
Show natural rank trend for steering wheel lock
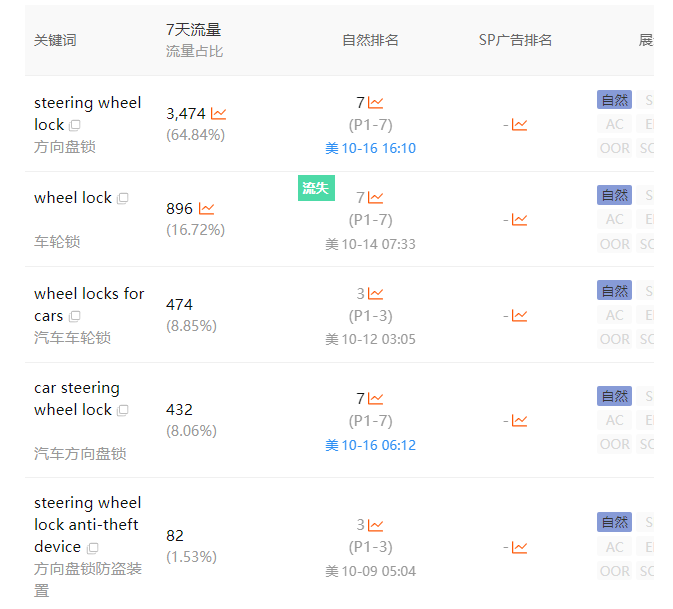[376, 102]
